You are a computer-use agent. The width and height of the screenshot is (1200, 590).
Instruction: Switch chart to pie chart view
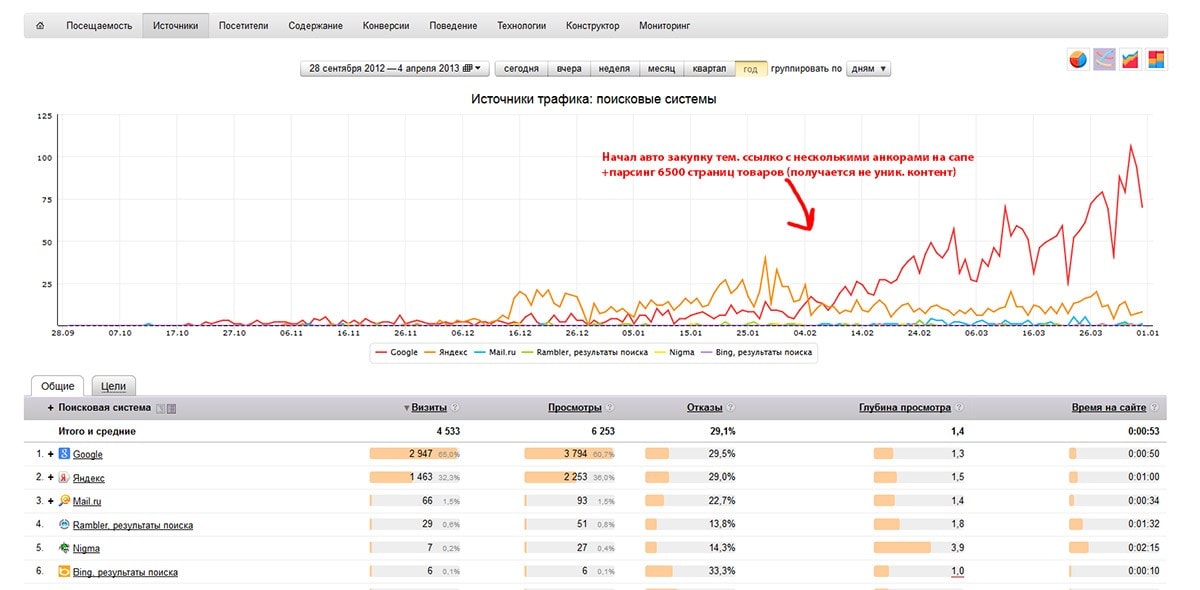point(1078,60)
